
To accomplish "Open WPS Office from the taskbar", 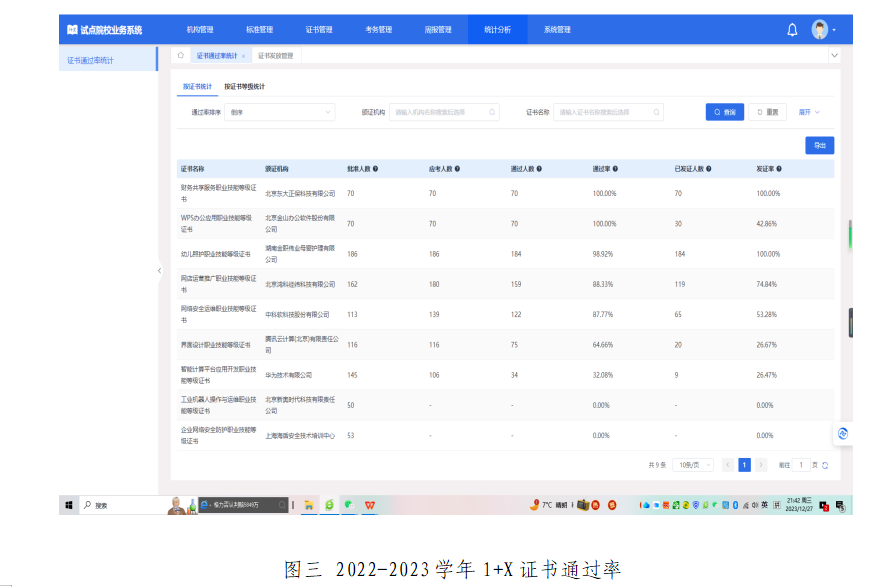I will (370, 505).
